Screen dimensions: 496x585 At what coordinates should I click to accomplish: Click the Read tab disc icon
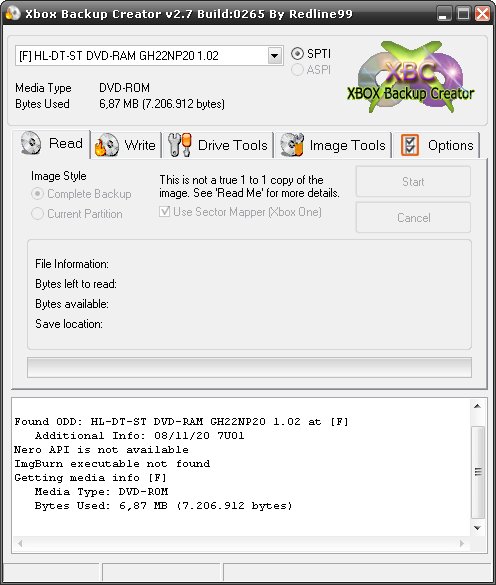tap(31, 143)
